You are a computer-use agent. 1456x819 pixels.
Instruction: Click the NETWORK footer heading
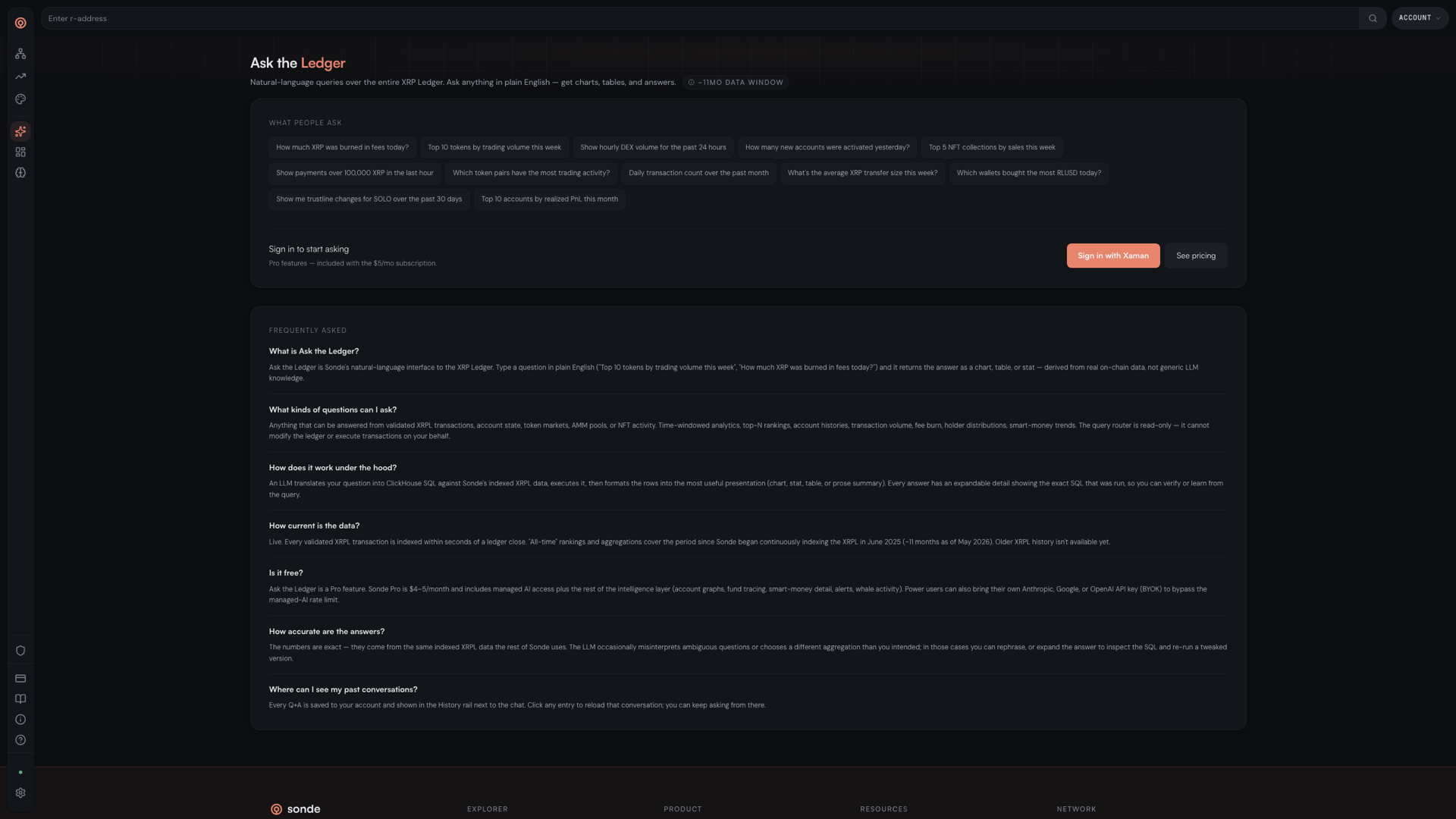pyautogui.click(x=1076, y=809)
